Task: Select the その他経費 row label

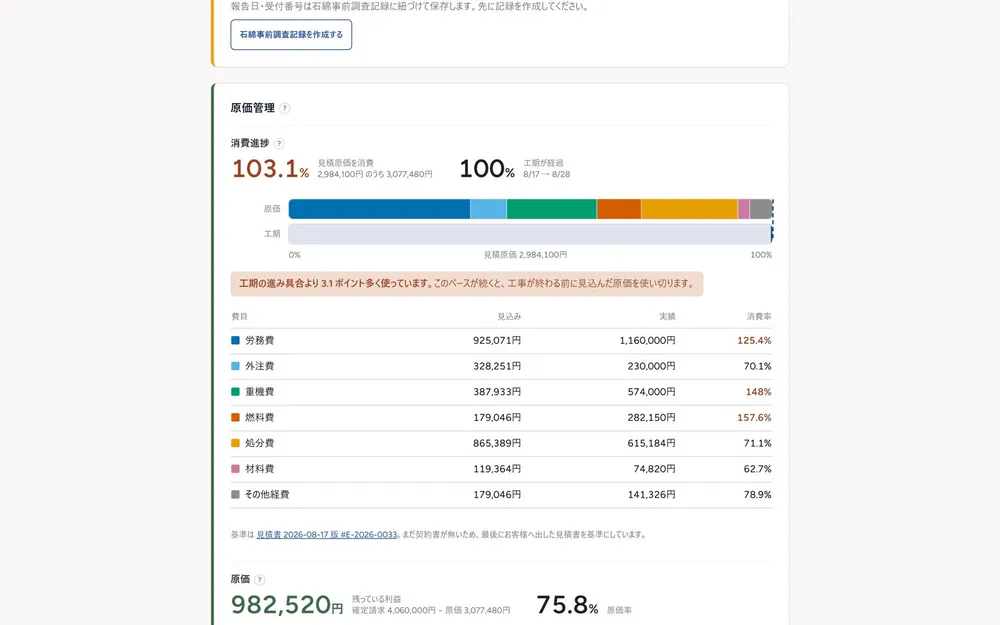Action: (x=267, y=494)
